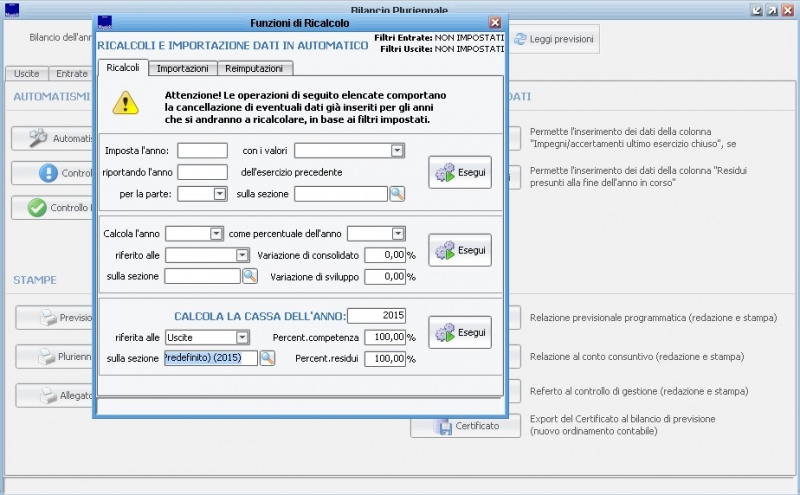Switch to the Ricalcoli tab

(123, 68)
